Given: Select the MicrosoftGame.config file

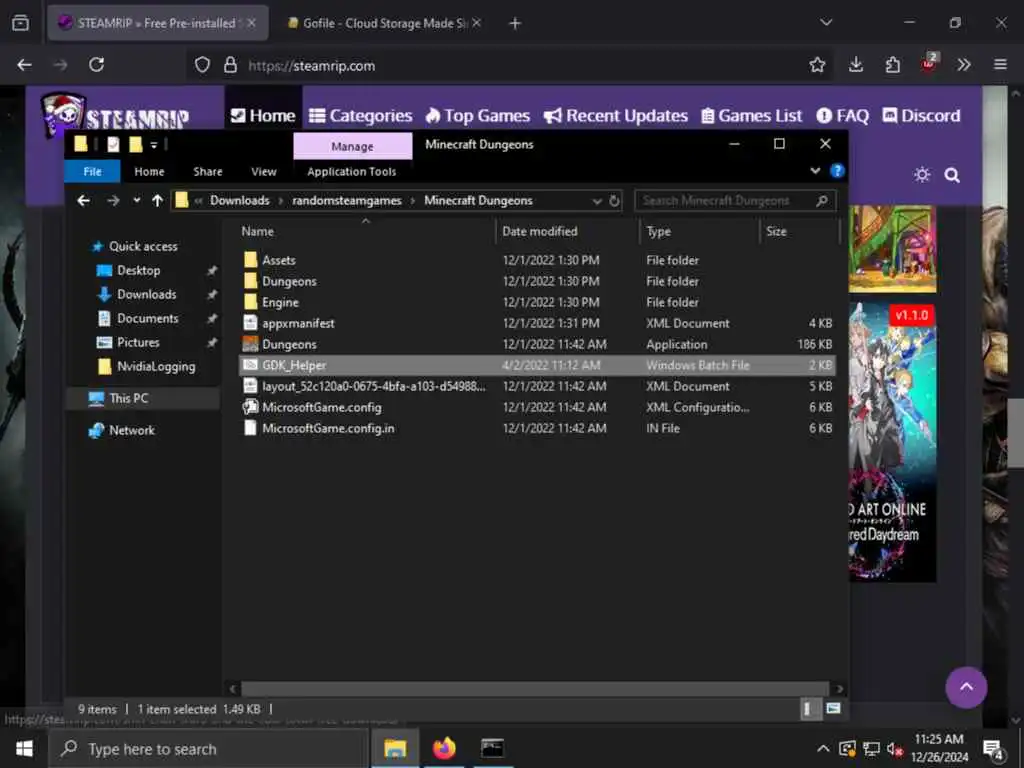Looking at the screenshot, I should click(537, 407).
